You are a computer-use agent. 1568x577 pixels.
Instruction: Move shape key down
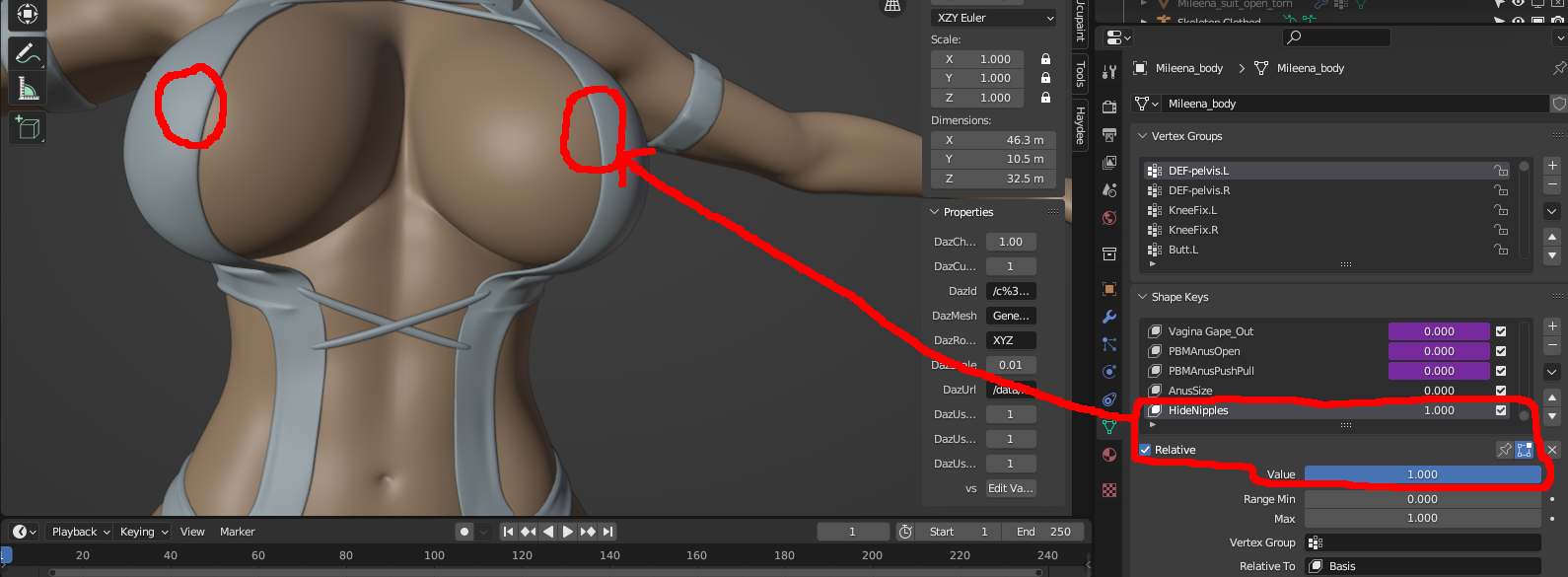(x=1552, y=416)
